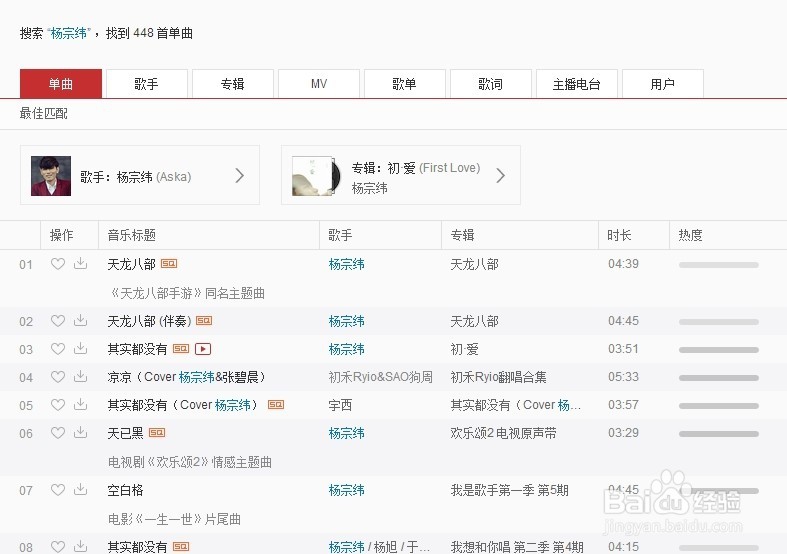Switch to the 歌手 tab
The height and width of the screenshot is (554, 787).
point(147,84)
